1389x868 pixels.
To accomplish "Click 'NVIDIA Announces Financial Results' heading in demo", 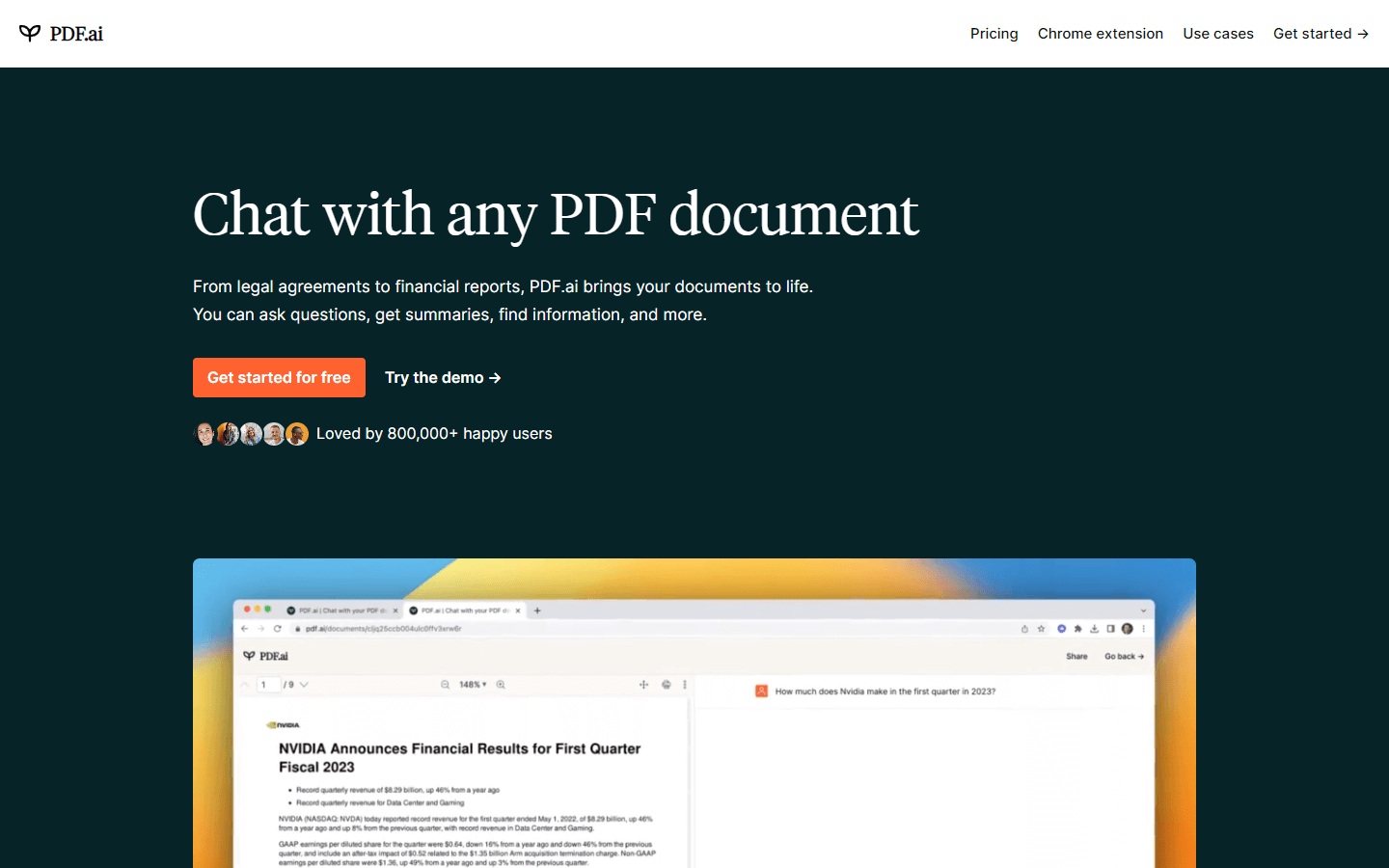I will pos(459,758).
